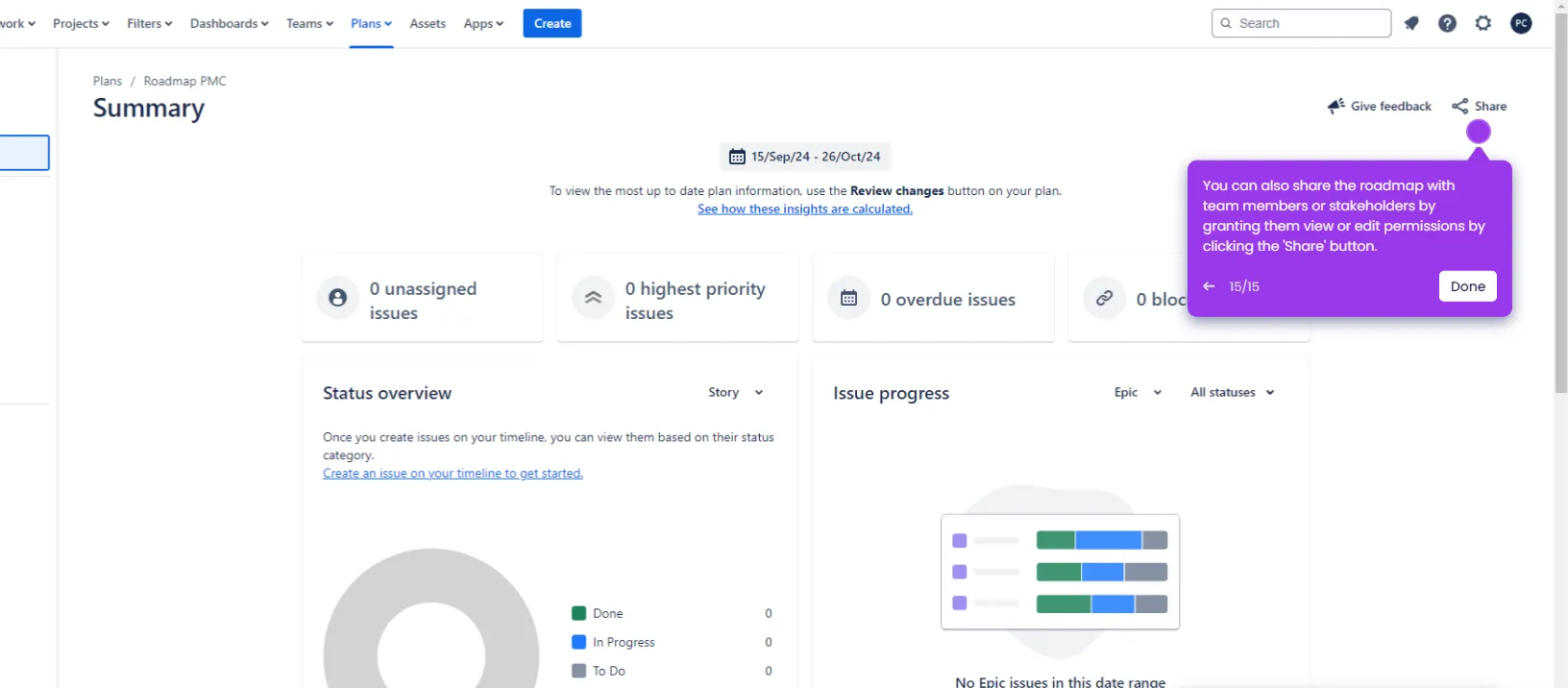This screenshot has height=688, width=1568.
Task: Click the 'Issue progress' heading
Action: pos(891,393)
